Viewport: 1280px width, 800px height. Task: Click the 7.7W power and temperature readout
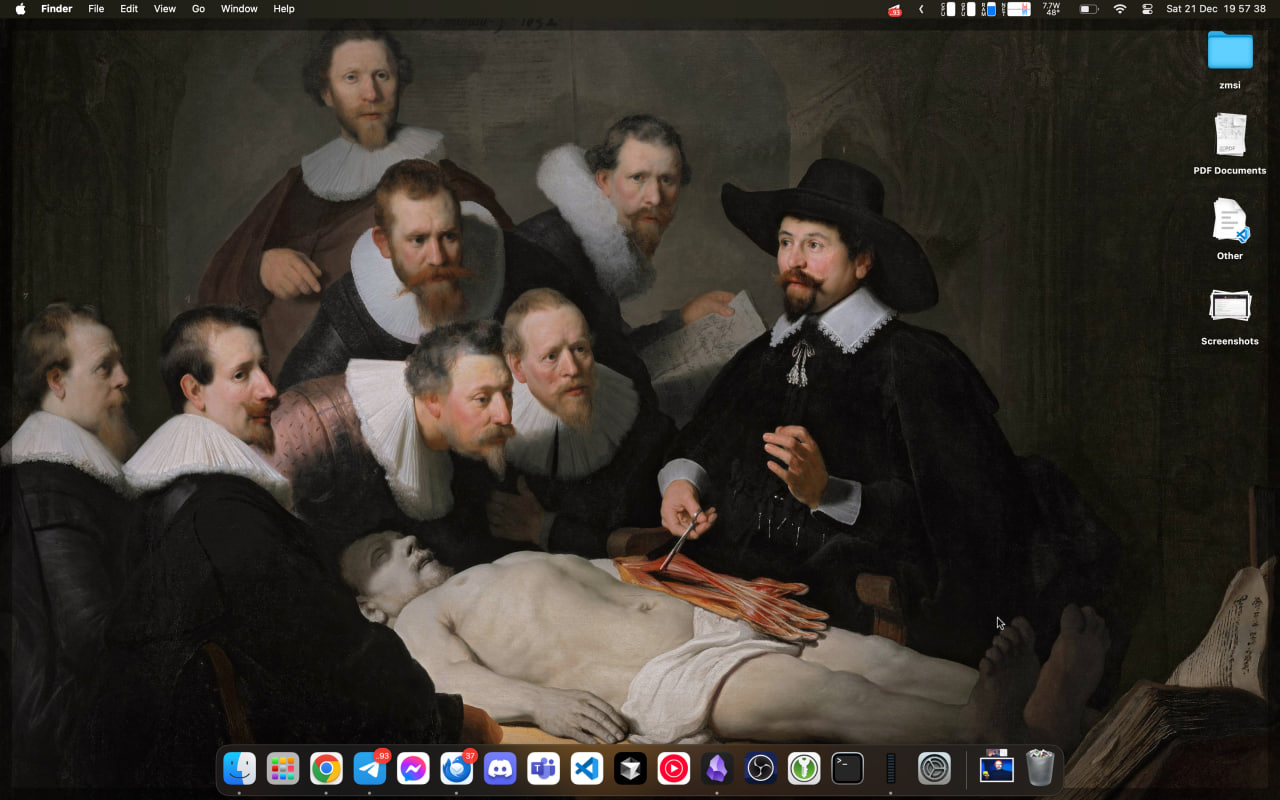coord(1051,9)
